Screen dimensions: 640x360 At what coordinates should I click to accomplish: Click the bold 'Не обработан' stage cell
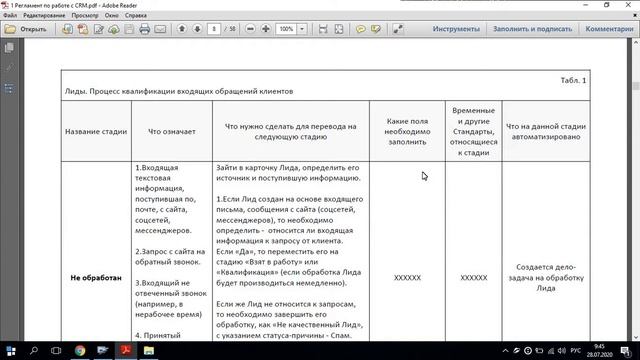tap(96, 278)
